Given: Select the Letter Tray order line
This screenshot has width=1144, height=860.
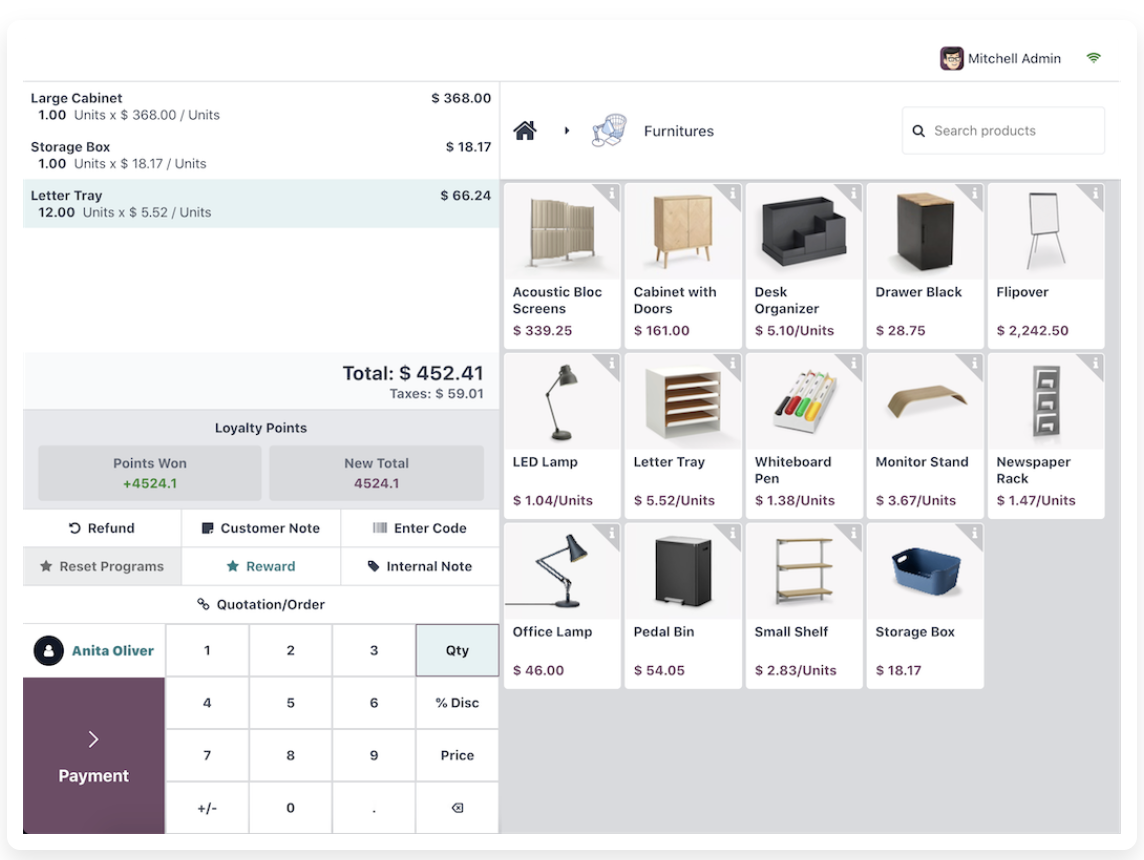Looking at the screenshot, I should coord(261,204).
